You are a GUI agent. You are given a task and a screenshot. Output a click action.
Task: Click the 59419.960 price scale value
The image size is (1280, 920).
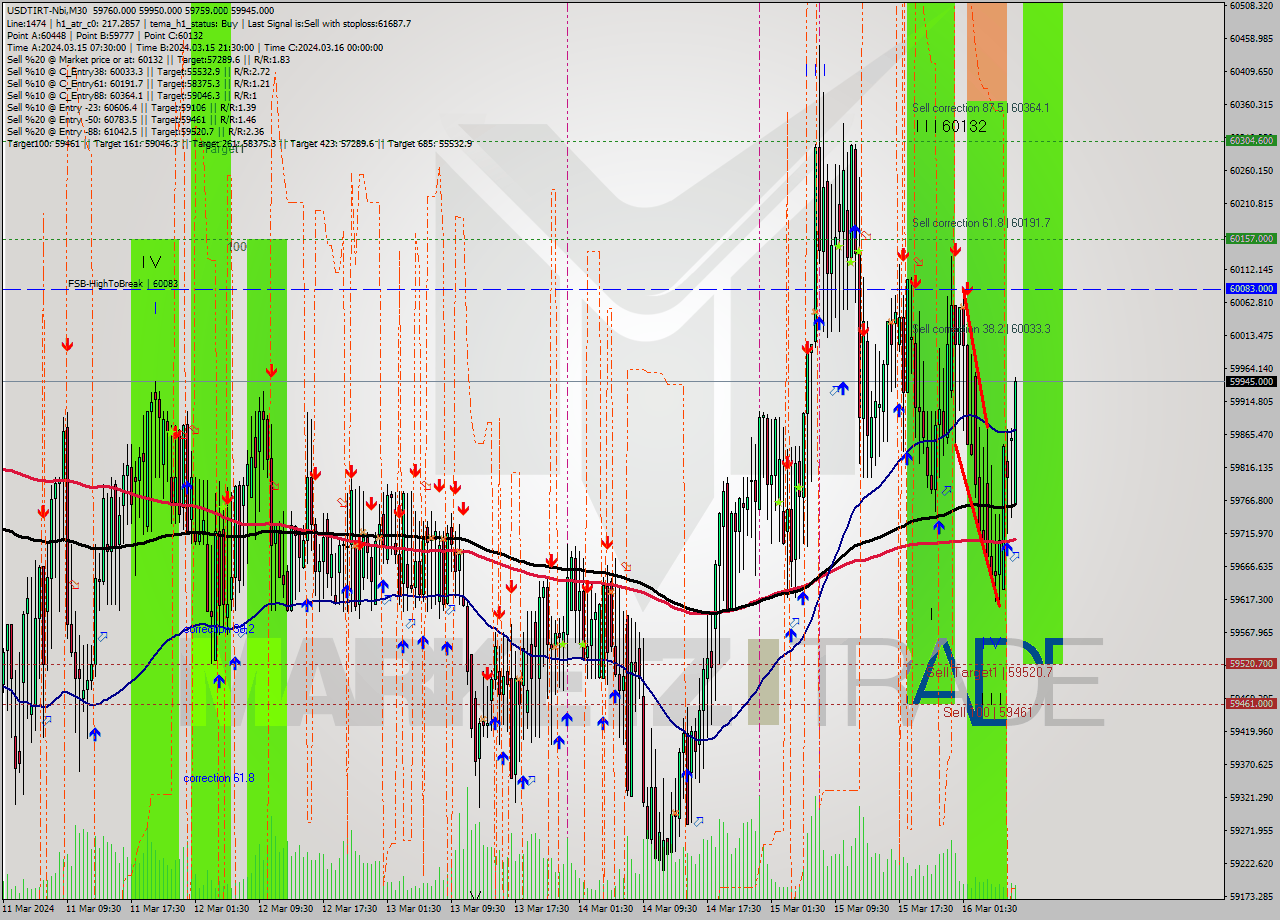click(1251, 732)
